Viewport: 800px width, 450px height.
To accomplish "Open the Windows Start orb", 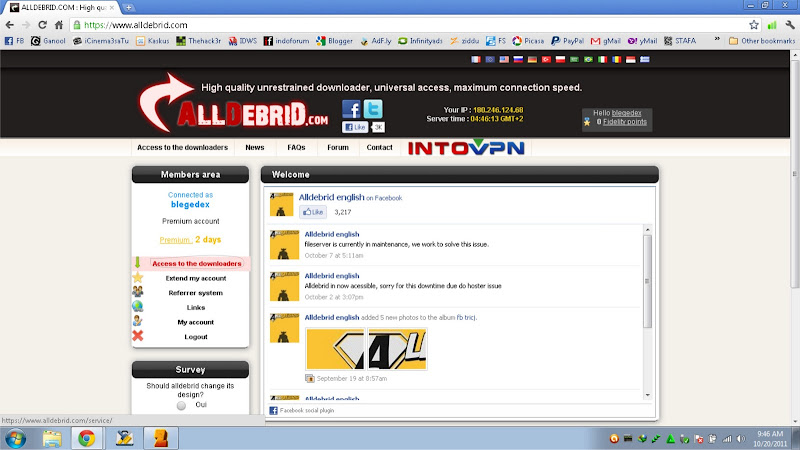I will point(15,438).
